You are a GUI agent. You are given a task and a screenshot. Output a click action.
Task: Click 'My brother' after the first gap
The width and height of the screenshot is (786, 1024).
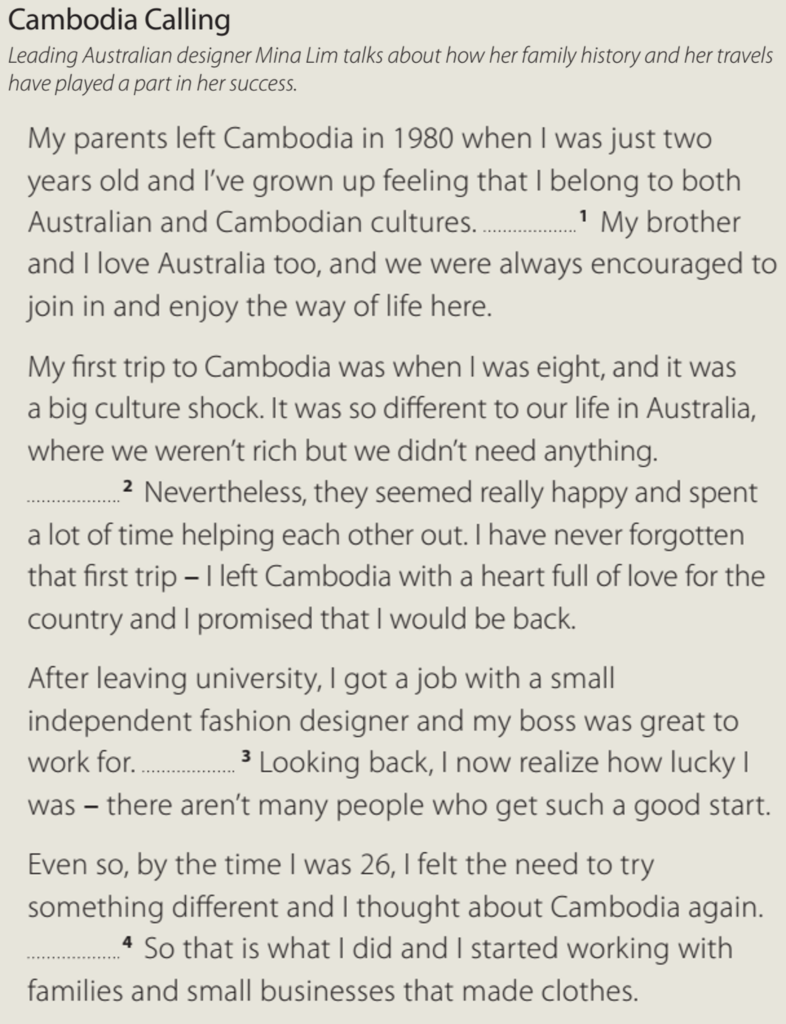[x=670, y=224]
